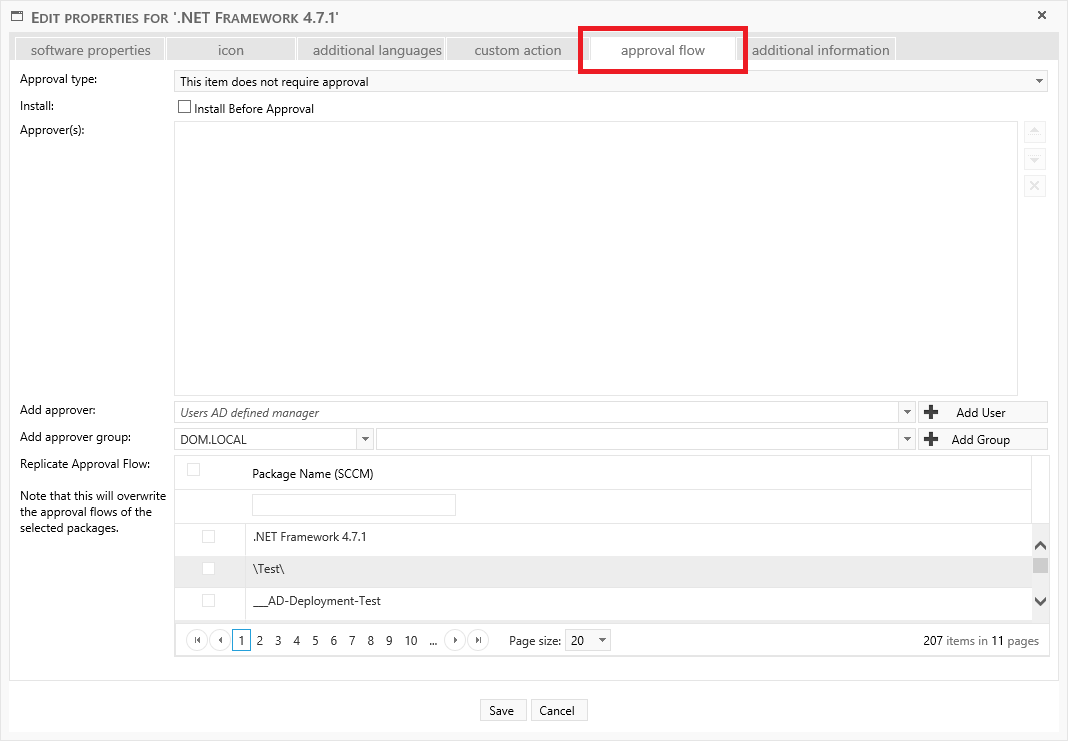1068x741 pixels.
Task: Click the move approver up arrow icon
Action: pyautogui.click(x=1035, y=133)
